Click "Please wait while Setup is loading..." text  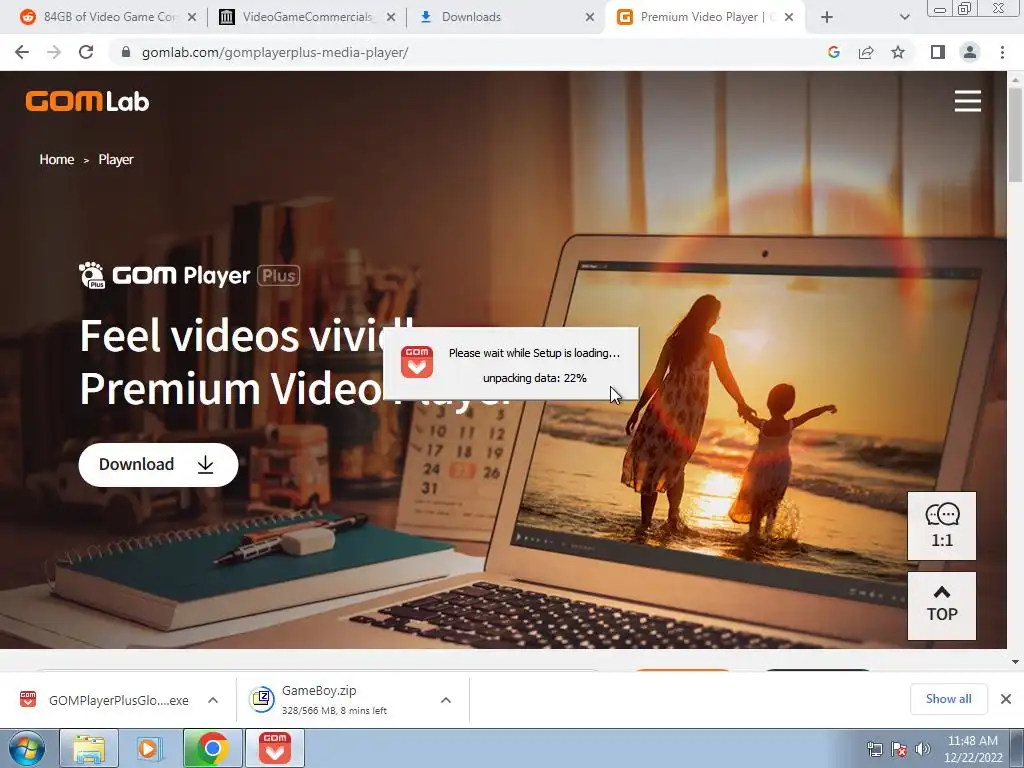pyautogui.click(x=534, y=353)
